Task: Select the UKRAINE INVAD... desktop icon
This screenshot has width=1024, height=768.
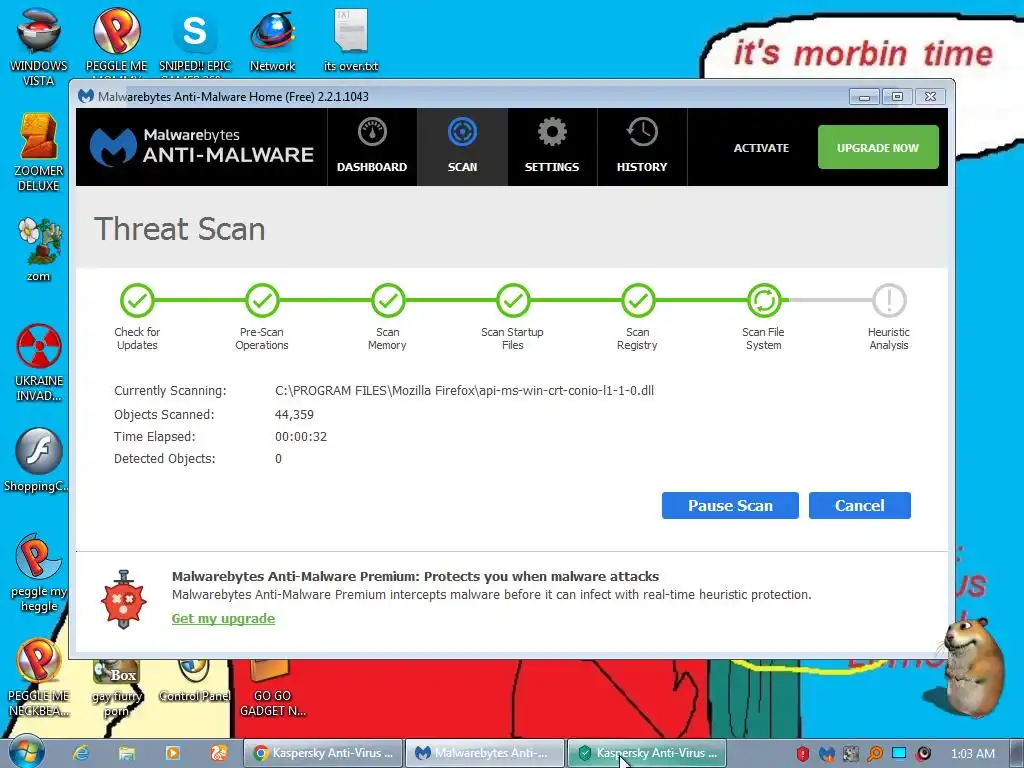Action: click(39, 362)
